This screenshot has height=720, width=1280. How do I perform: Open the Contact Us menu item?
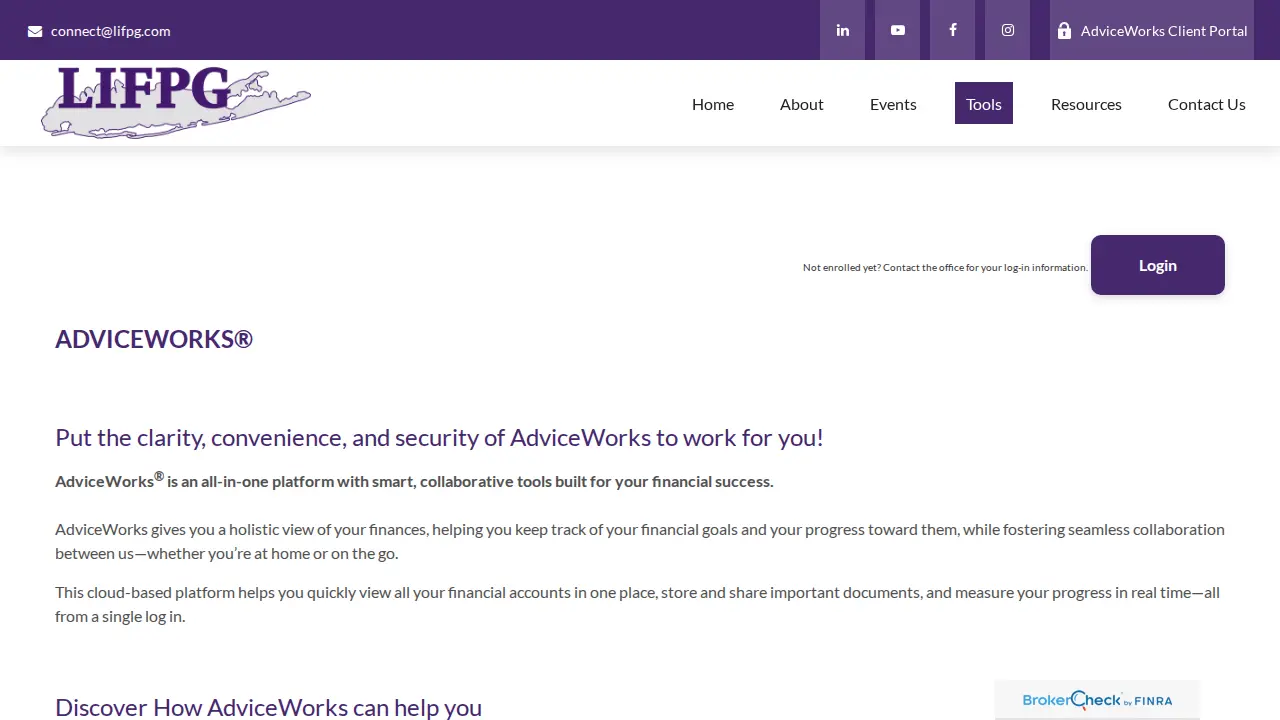1207,104
